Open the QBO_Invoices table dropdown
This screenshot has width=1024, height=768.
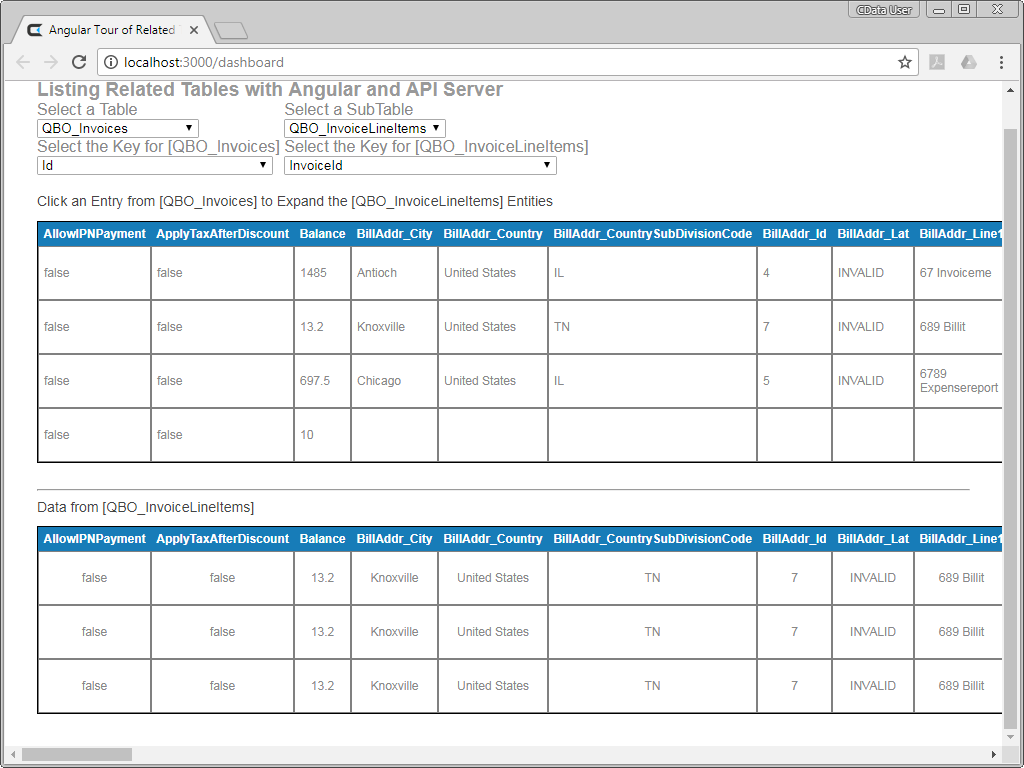pos(118,128)
